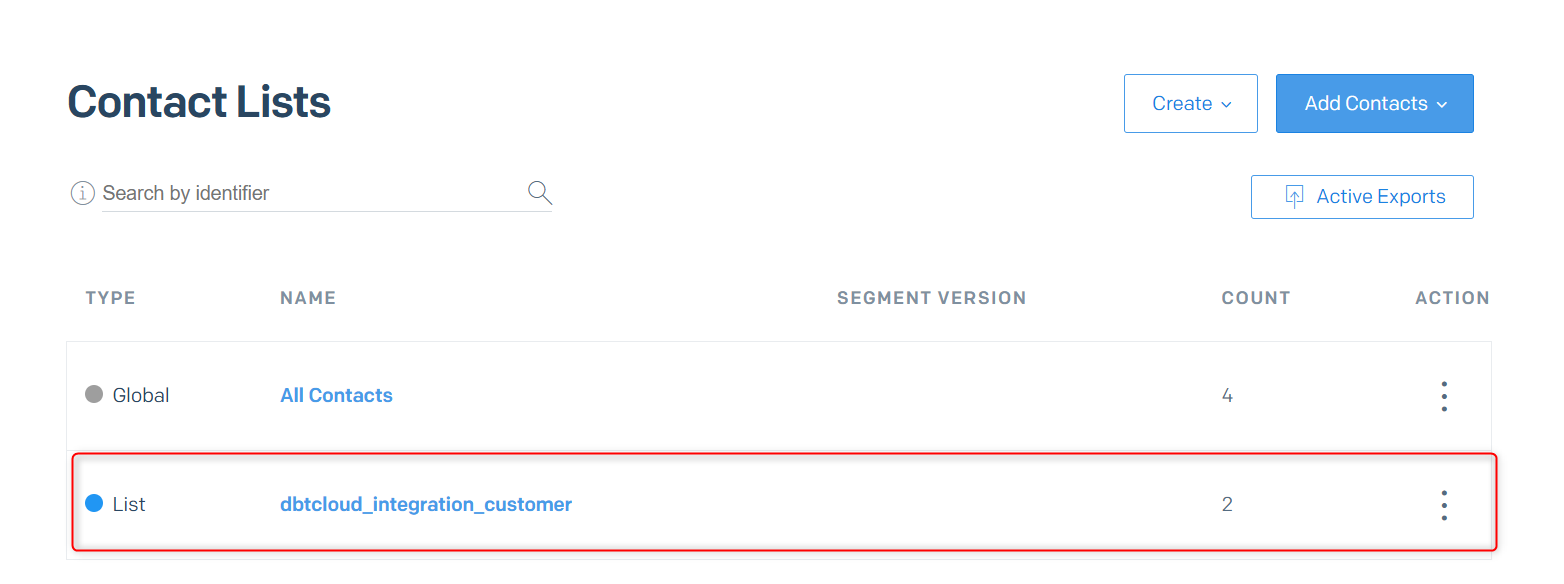Click the info icon beside search field
The image size is (1564, 584).
tap(82, 193)
